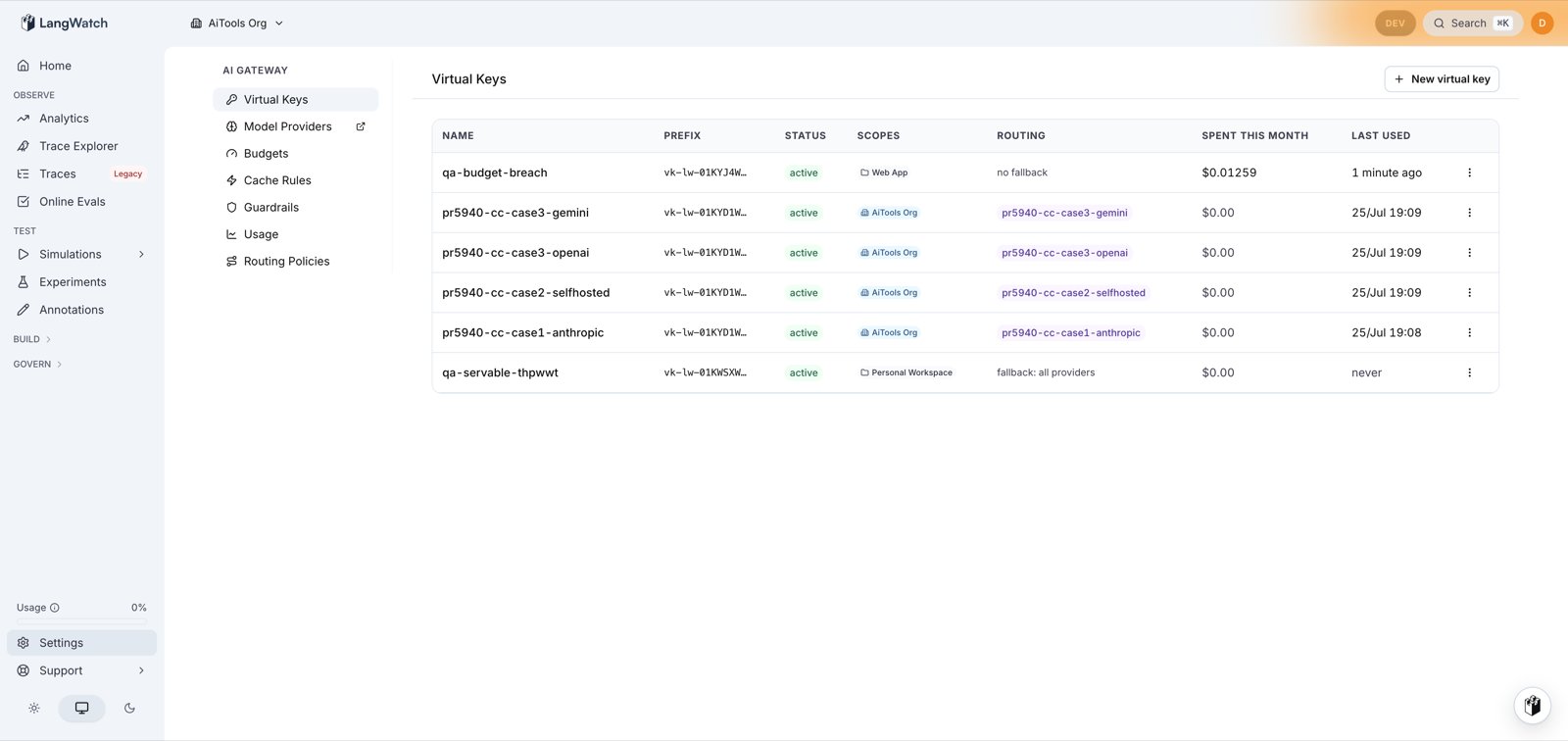Click the 'fallback: all providers' routing text
The height and width of the screenshot is (741, 1568).
(1046, 372)
